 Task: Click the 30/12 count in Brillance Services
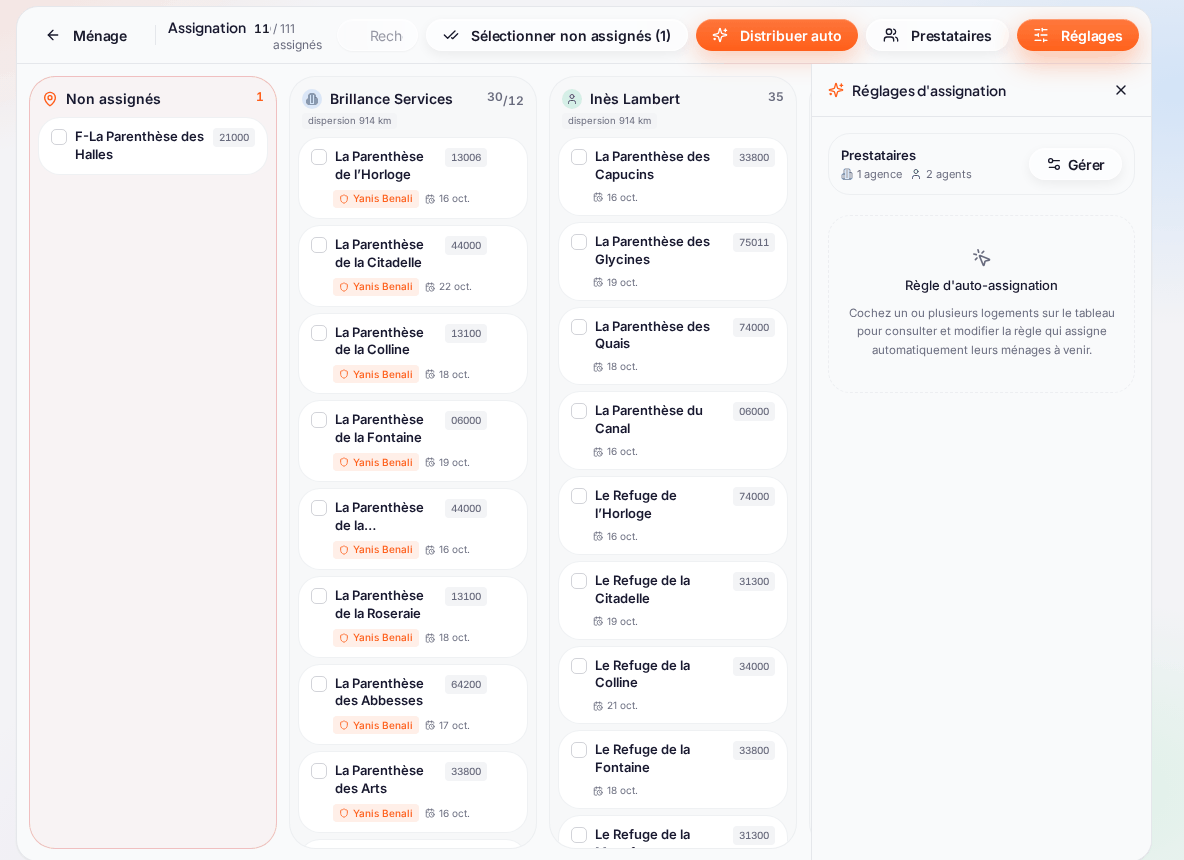pos(505,98)
